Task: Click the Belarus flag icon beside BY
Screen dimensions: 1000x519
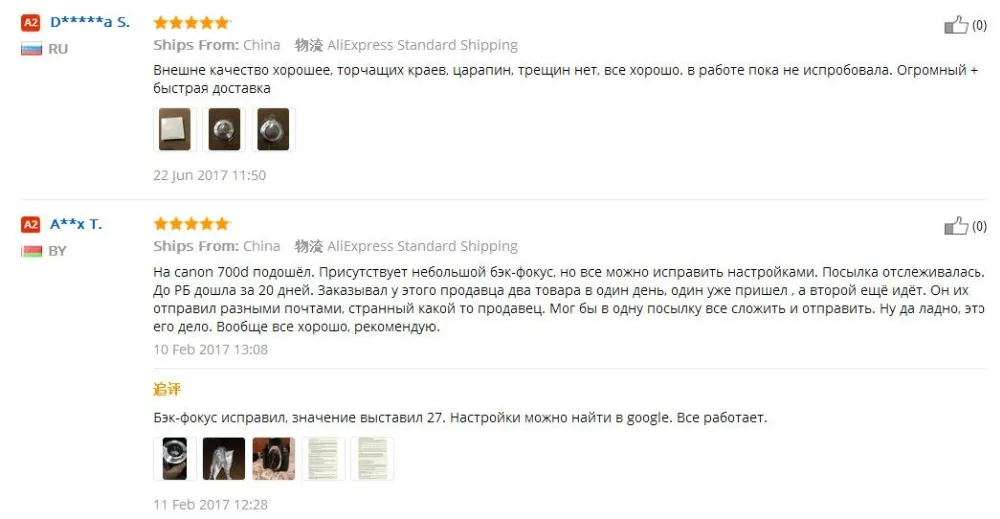Action: pos(31,251)
